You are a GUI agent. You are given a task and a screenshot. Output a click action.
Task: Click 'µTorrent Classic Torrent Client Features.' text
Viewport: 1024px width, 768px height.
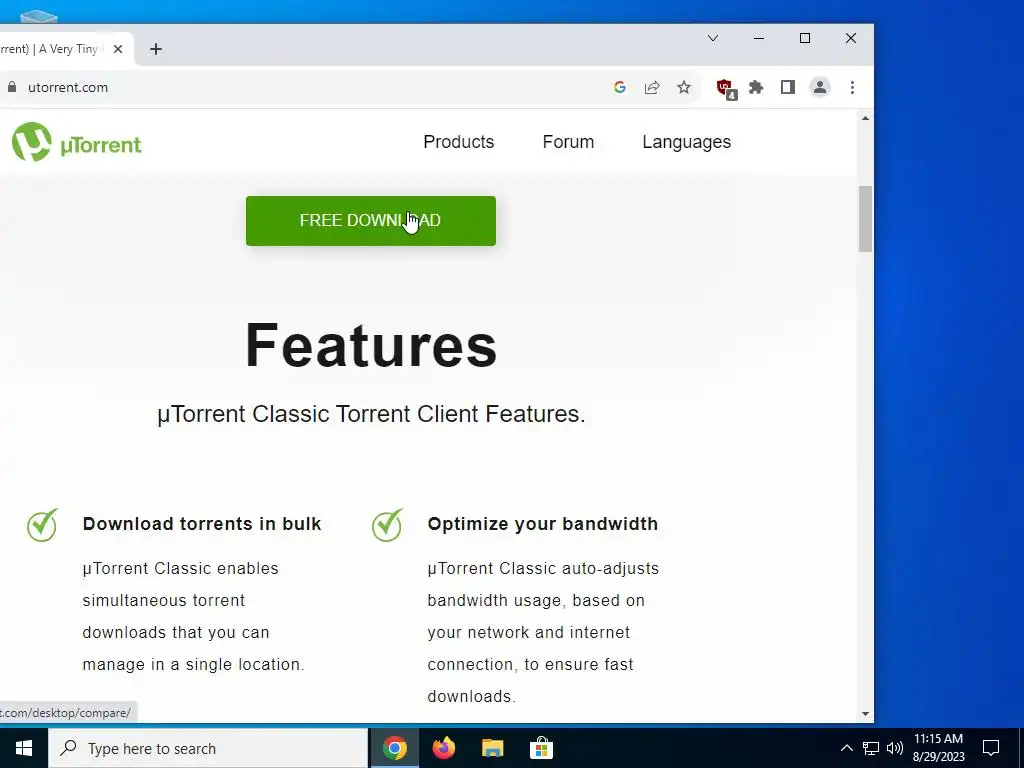click(371, 414)
